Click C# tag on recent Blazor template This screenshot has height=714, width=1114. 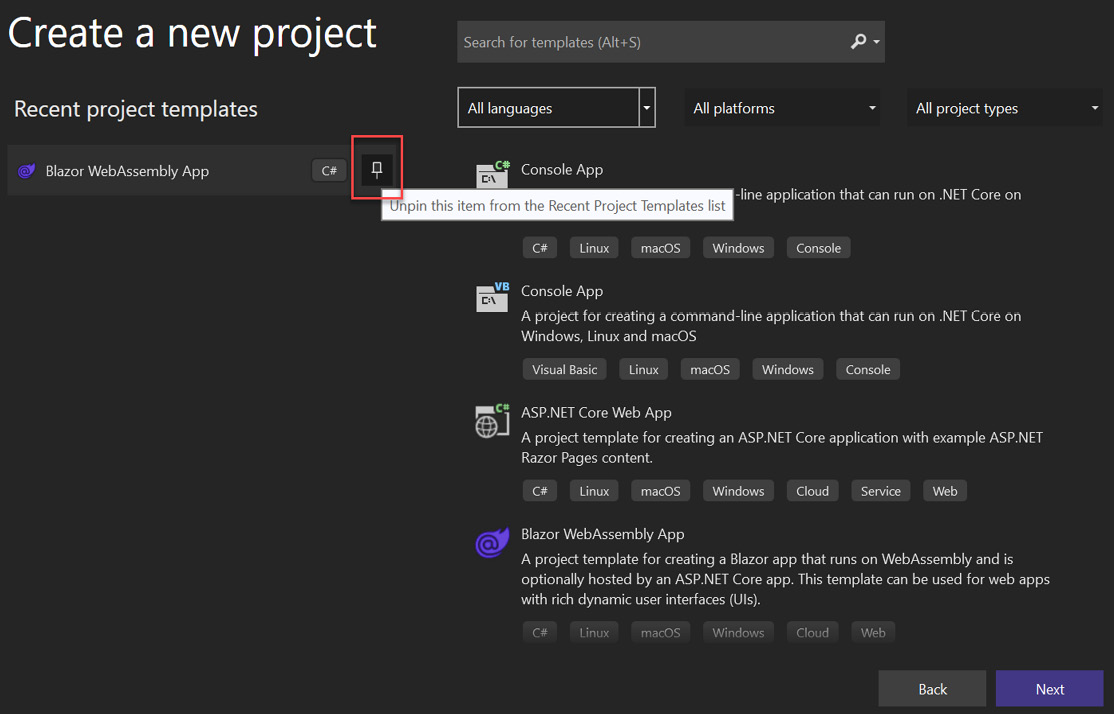click(x=329, y=171)
